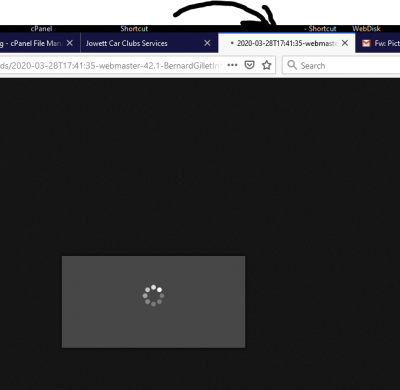Close the Jowett Car Clubs Services tab
Image resolution: width=400 pixels, height=390 pixels.
[207, 43]
